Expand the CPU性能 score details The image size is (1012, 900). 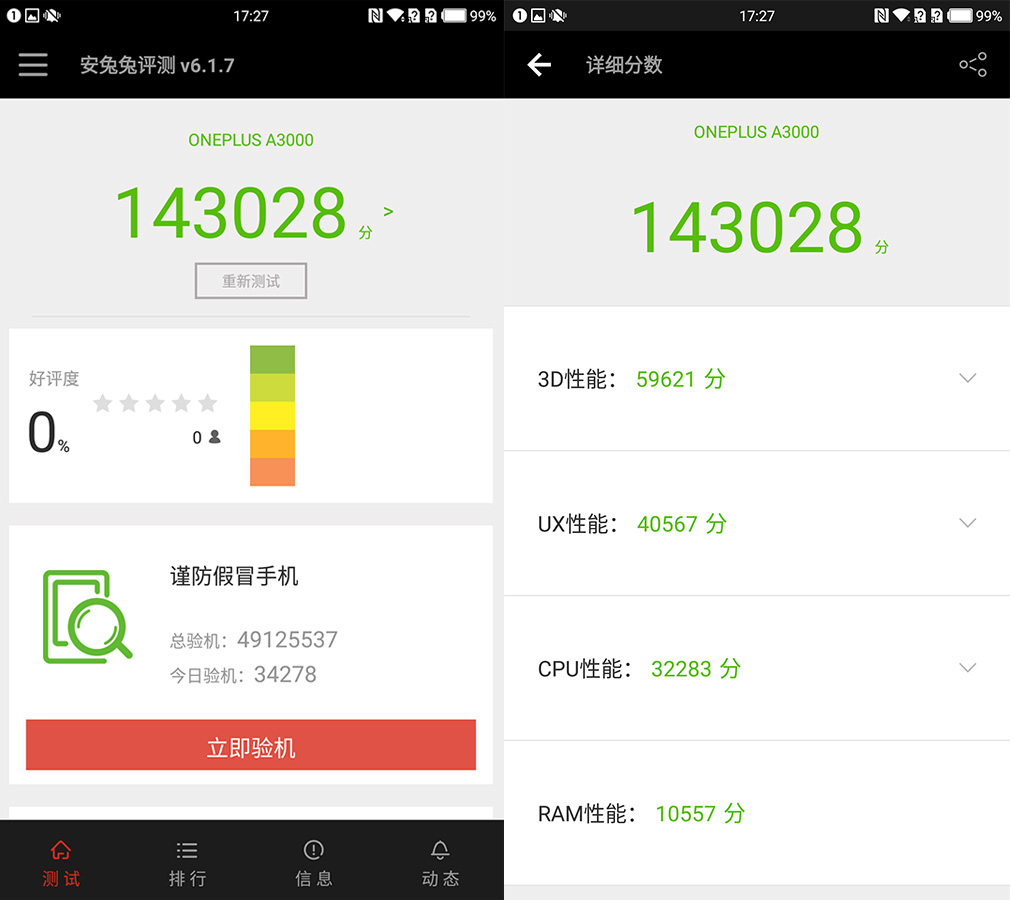[x=967, y=667]
